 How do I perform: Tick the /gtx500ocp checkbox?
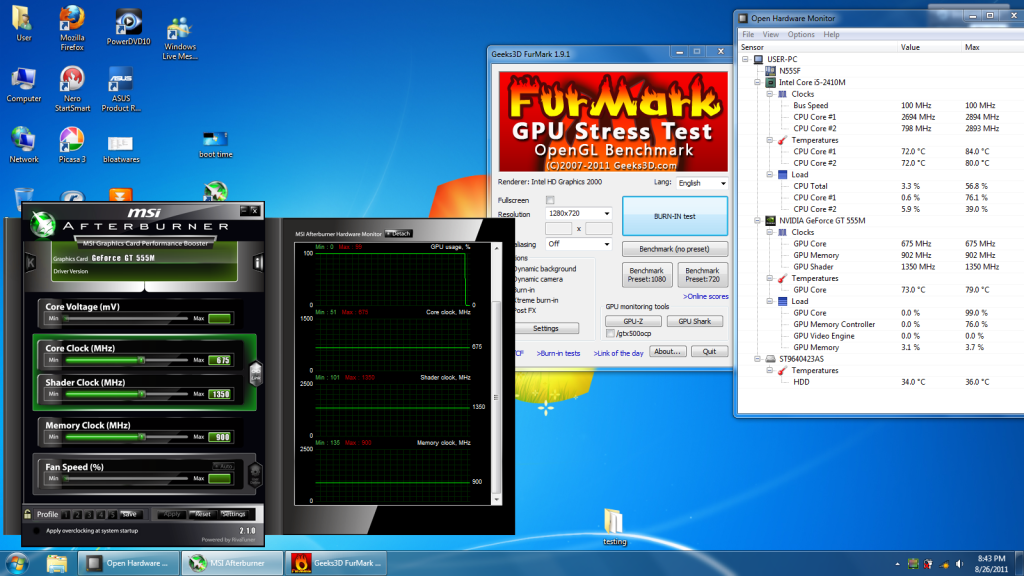pos(611,334)
